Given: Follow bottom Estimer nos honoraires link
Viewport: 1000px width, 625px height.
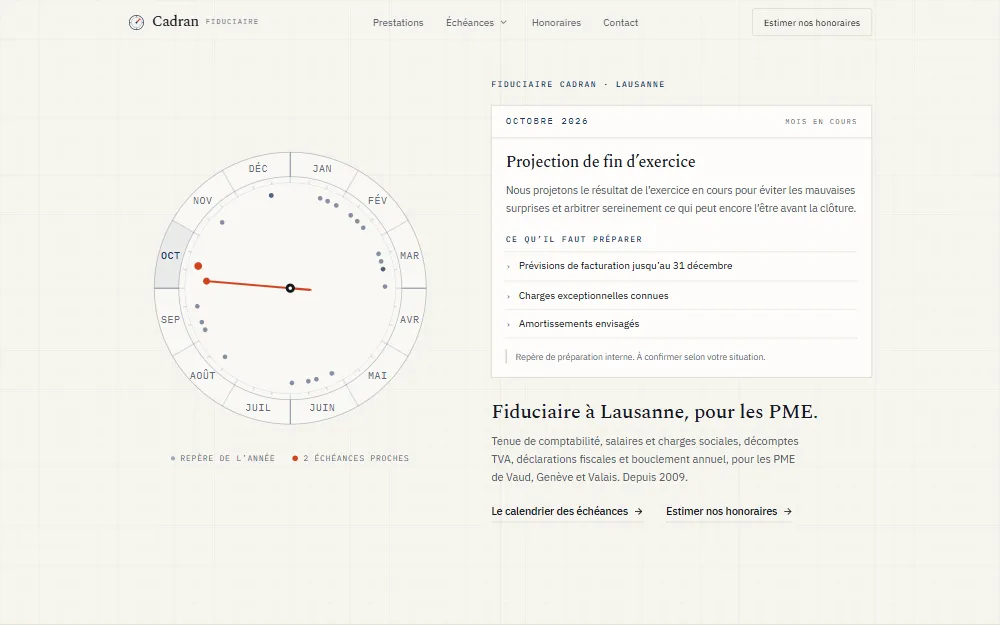Looking at the screenshot, I should [729, 511].
